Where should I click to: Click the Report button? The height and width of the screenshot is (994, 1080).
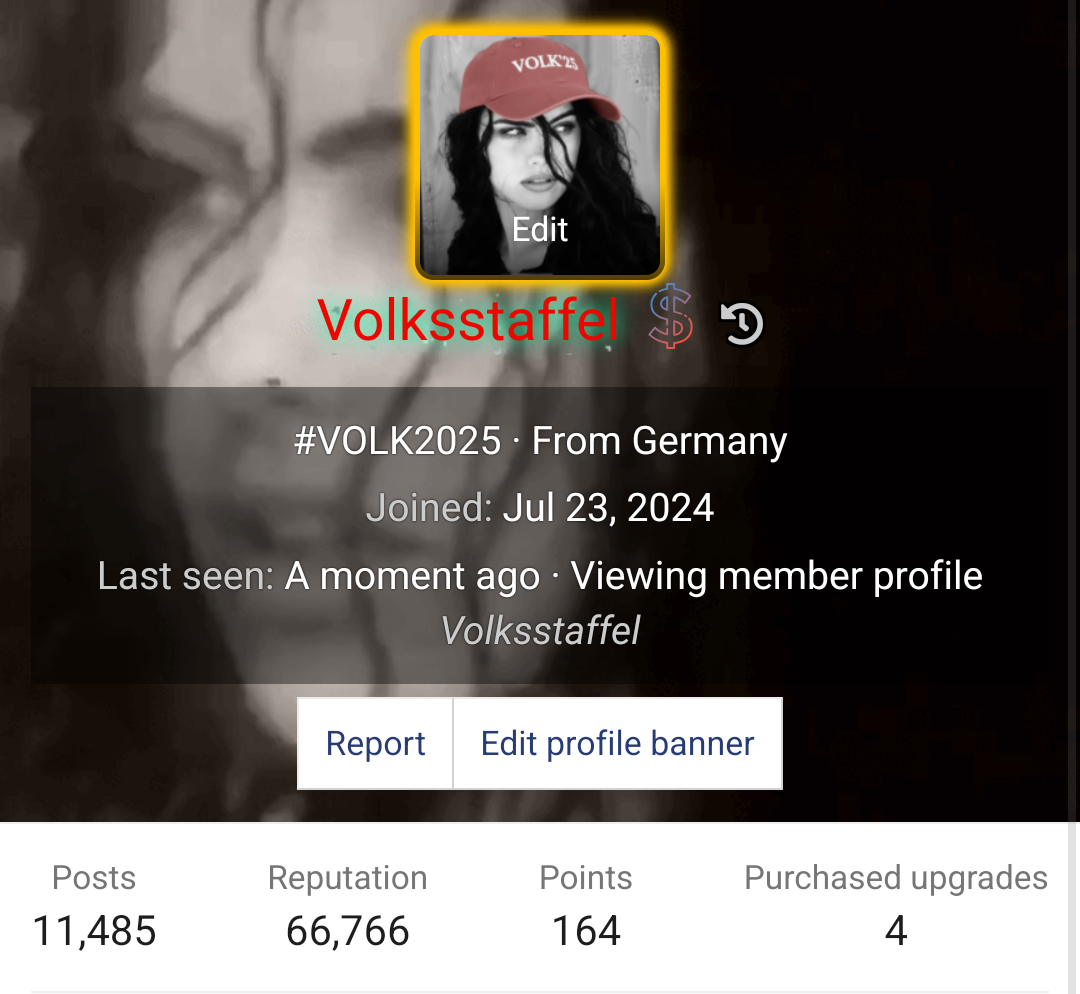pyautogui.click(x=375, y=743)
